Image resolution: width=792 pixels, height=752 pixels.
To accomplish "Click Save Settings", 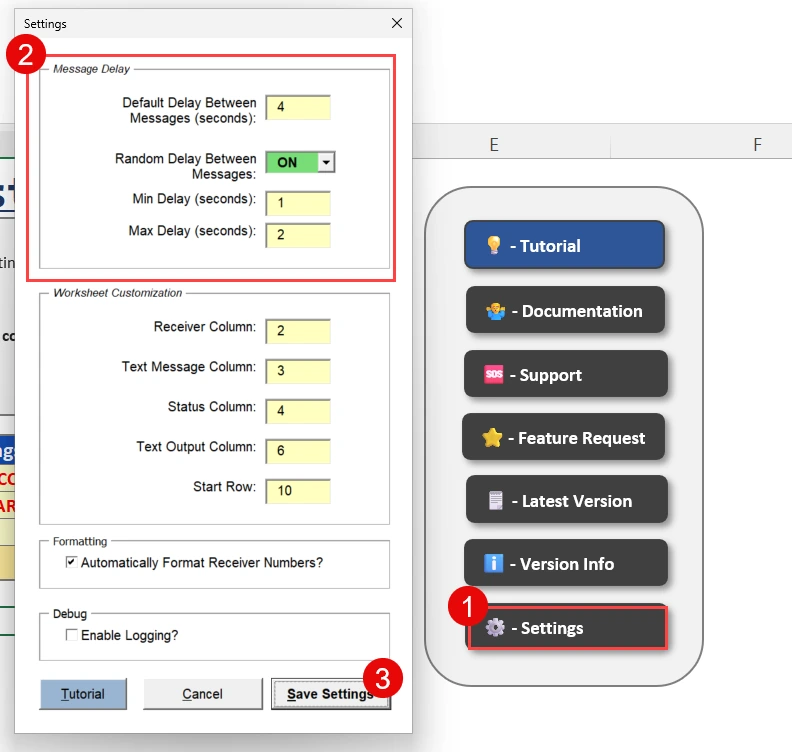I will pyautogui.click(x=331, y=694).
